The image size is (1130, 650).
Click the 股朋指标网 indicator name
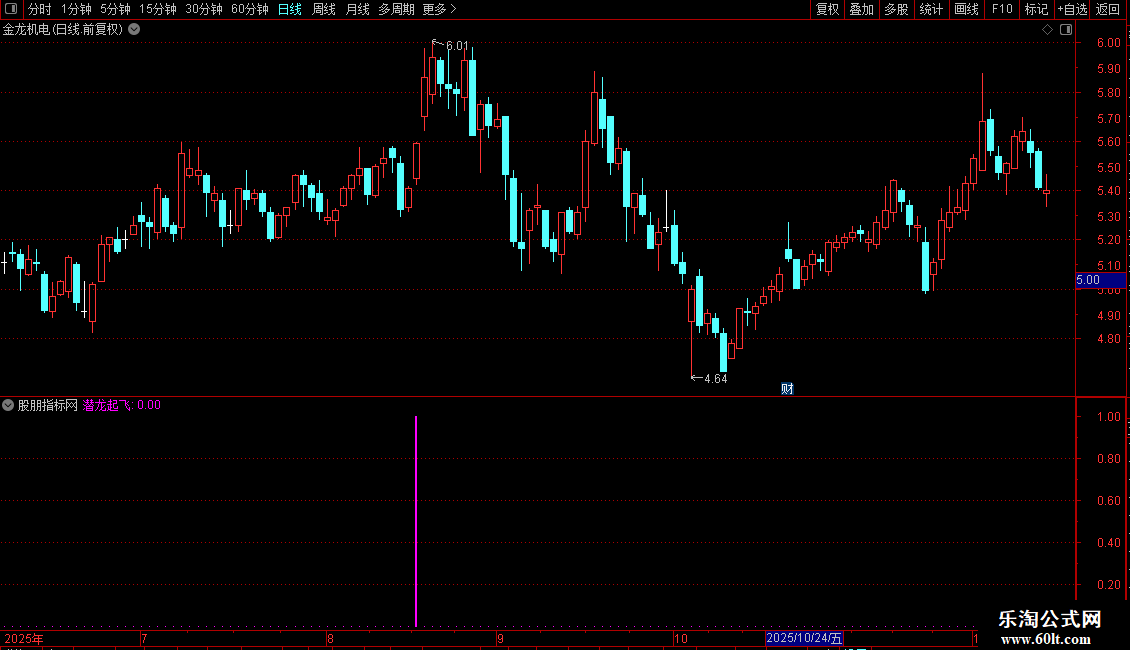48,405
